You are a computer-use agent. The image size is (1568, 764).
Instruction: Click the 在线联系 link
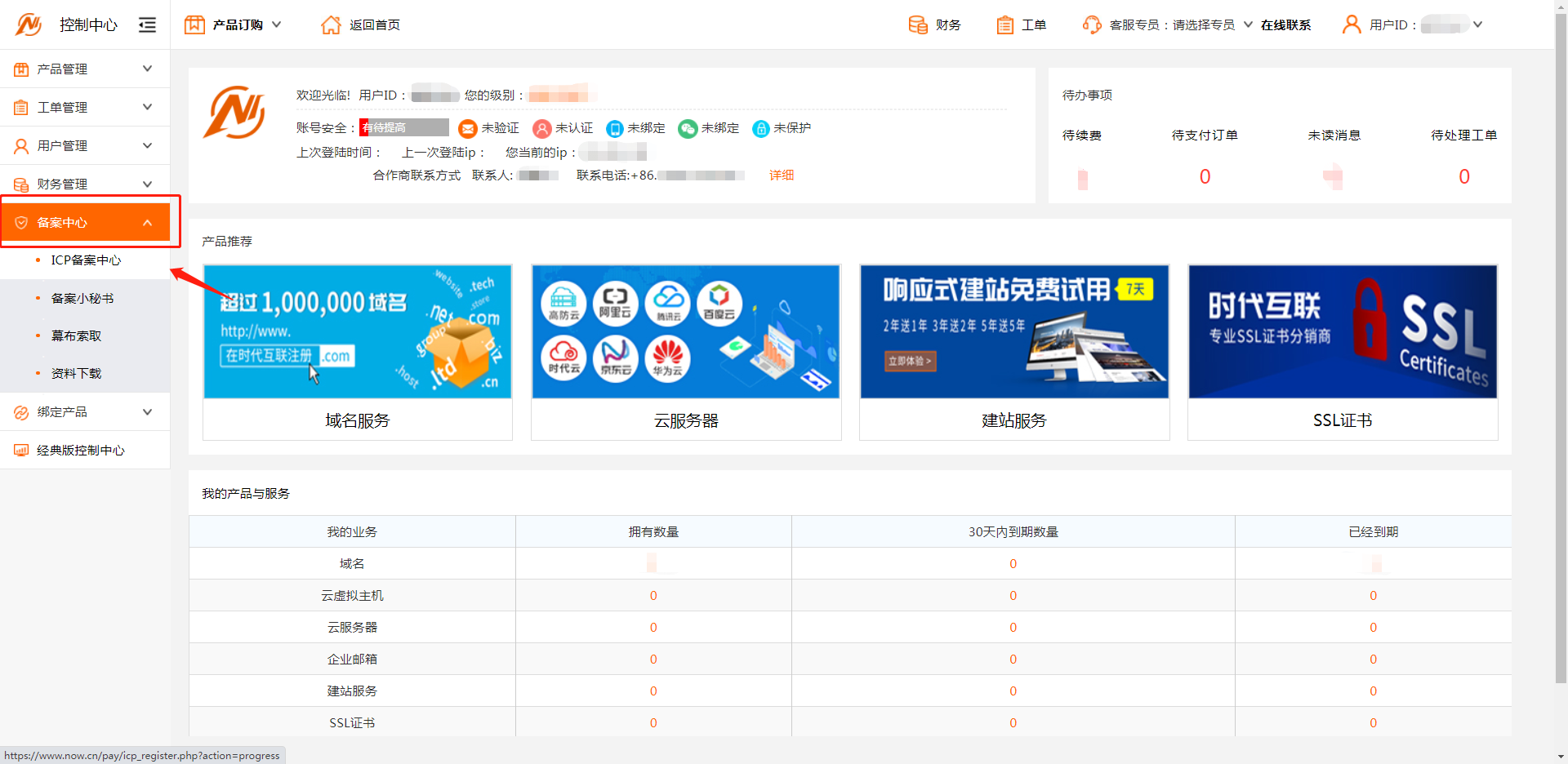[1285, 25]
